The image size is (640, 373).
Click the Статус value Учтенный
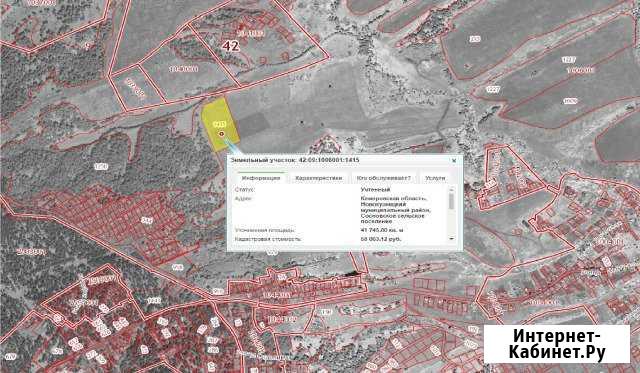pos(376,190)
